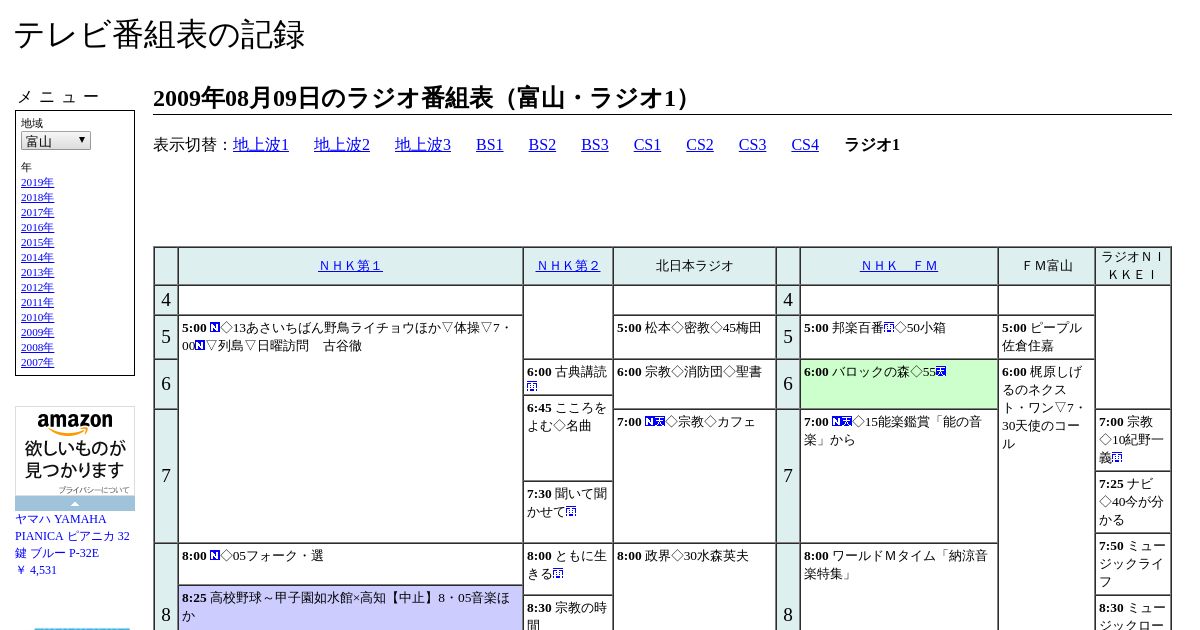Click the ラジオＮＩＫＫＥＩ column header
Image resolution: width=1200 pixels, height=630 pixels.
point(1133,266)
